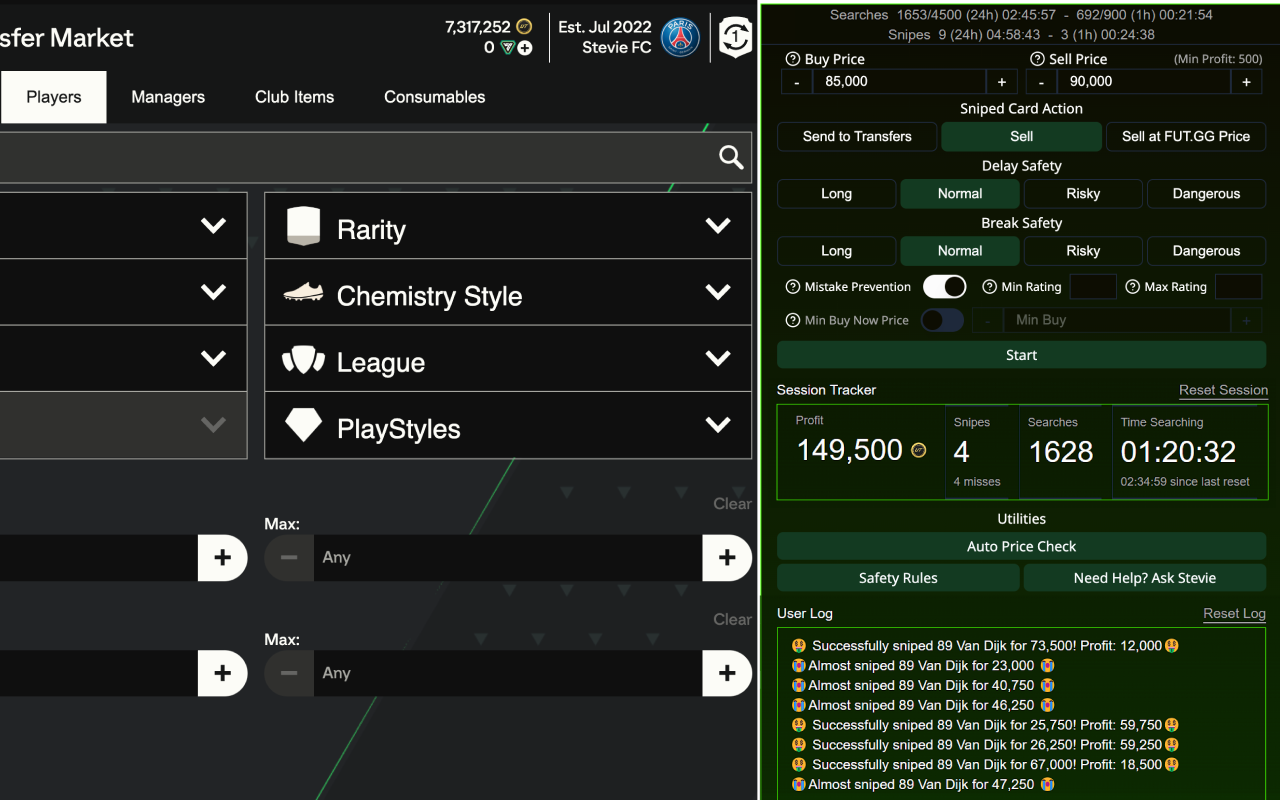Click Buy Price help question icon
This screenshot has width=1280, height=800.
click(x=793, y=59)
